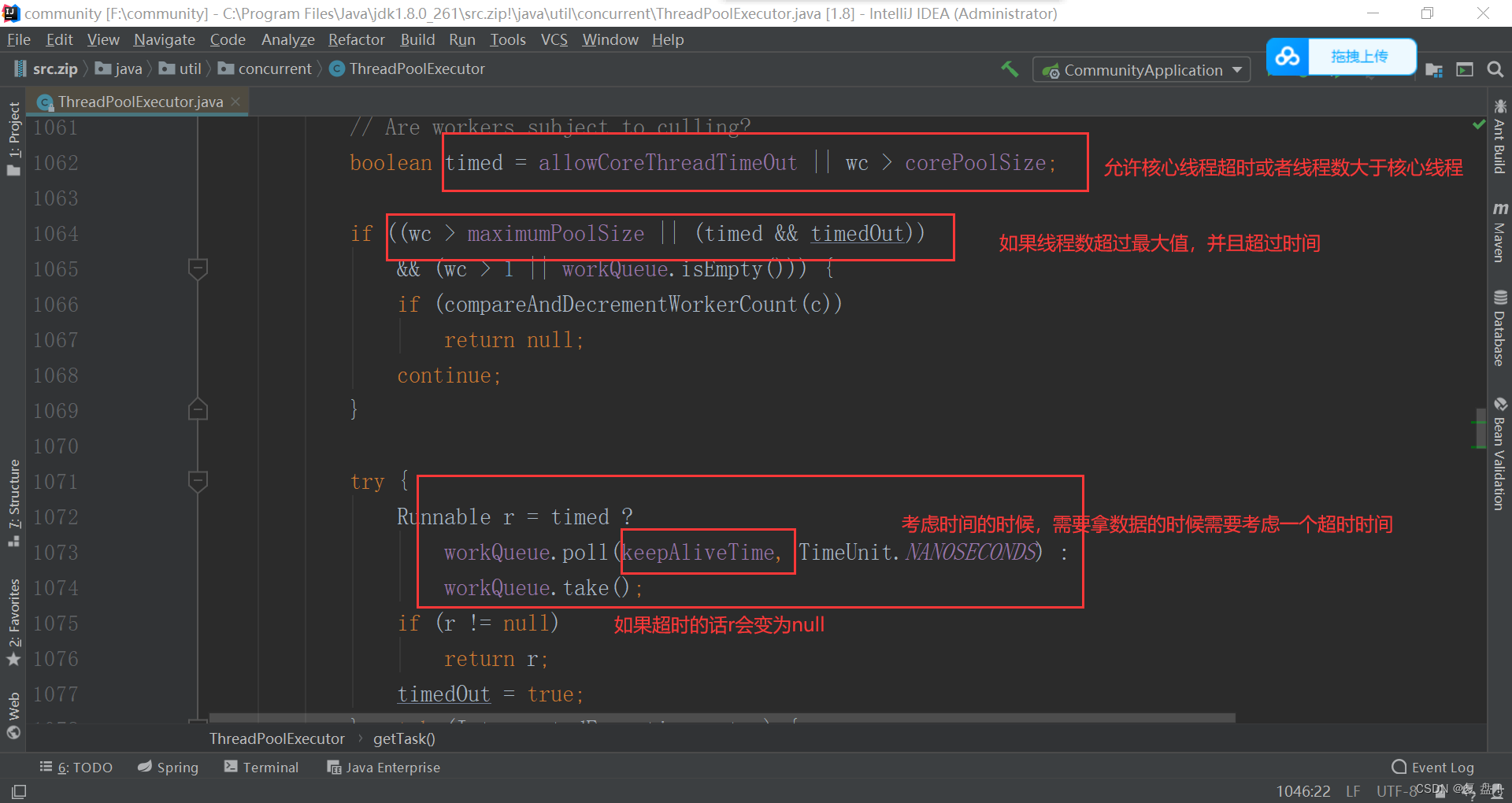Click keepAliveTime on line 1073
The width and height of the screenshot is (1512, 803).
[x=699, y=553]
